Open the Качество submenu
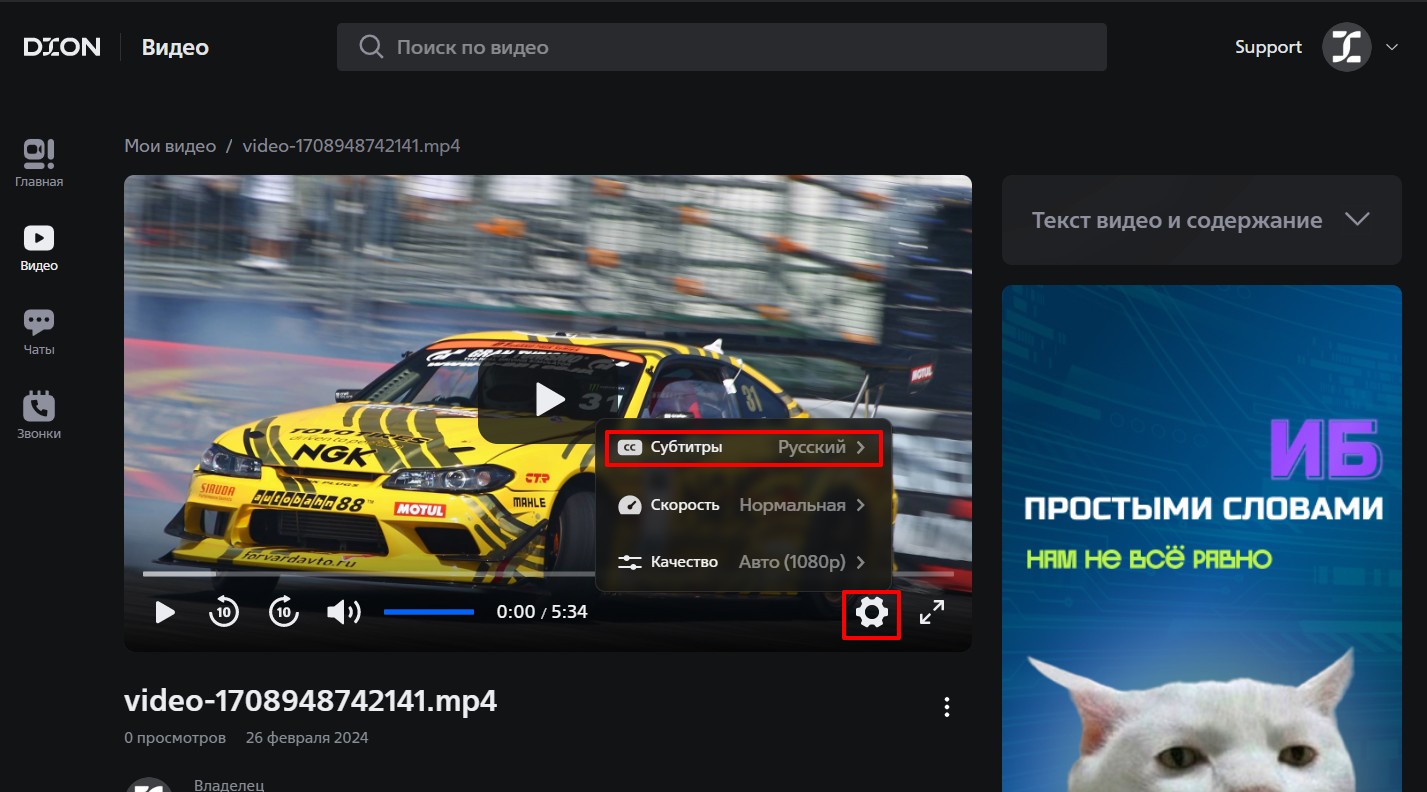Image resolution: width=1427 pixels, height=792 pixels. (x=743, y=562)
